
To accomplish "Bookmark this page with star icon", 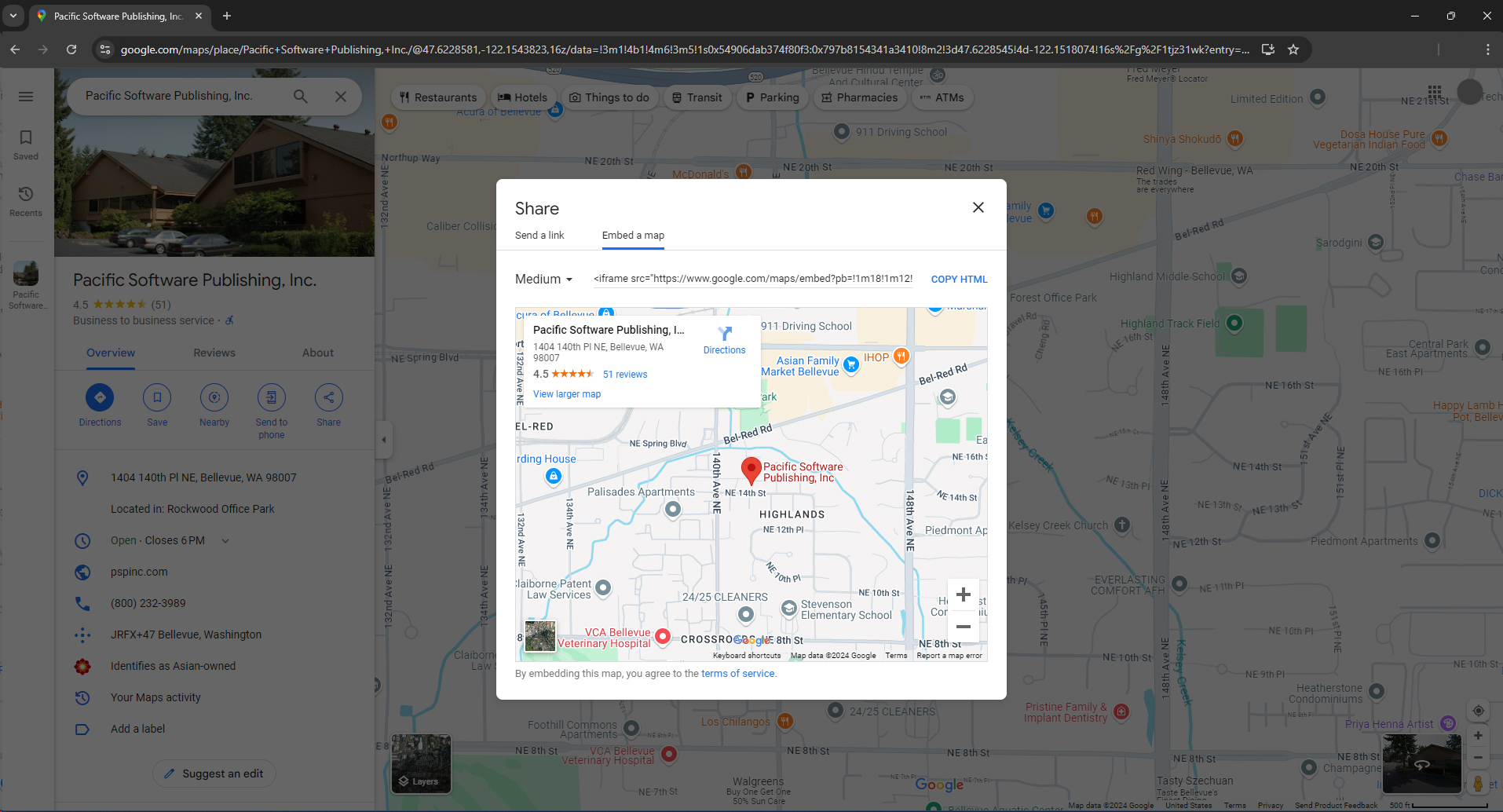I will pyautogui.click(x=1293, y=49).
